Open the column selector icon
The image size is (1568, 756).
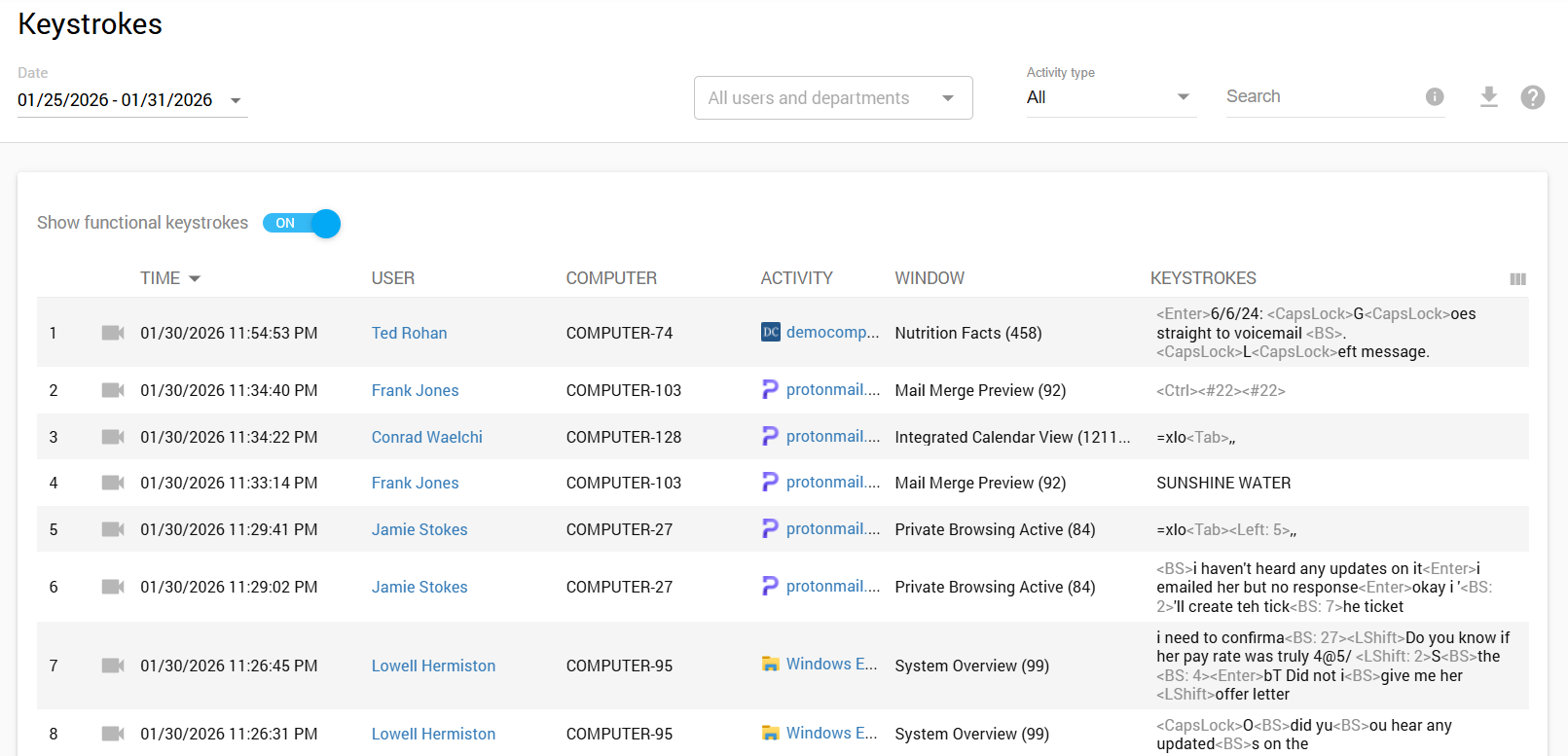coord(1517,279)
